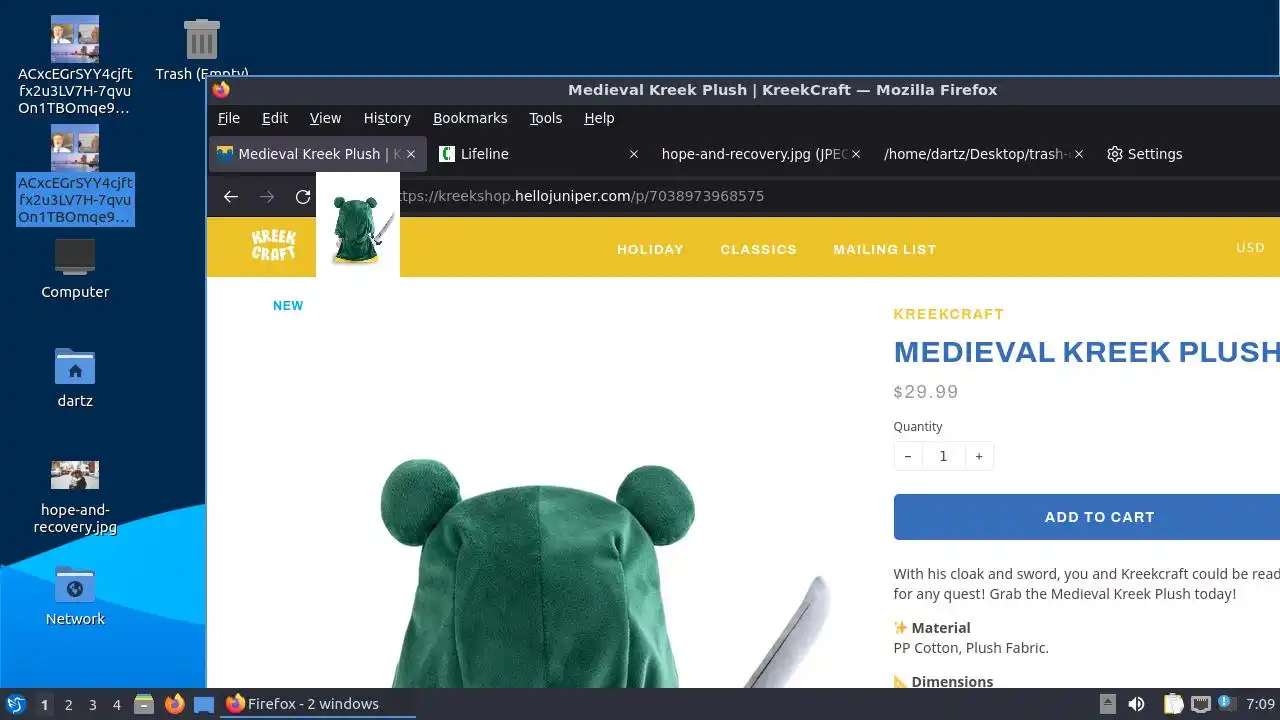This screenshot has width=1280, height=720.
Task: Switch to workspace 4 in the pager
Action: 116,704
